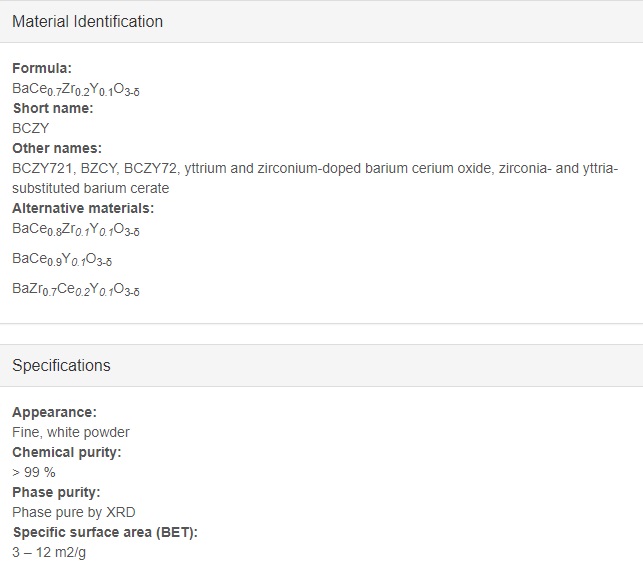This screenshot has width=643, height=584.
Task: Open the BaCe0.8Zr0.1Y0.1O3-δ alternative material
Action: [76, 230]
